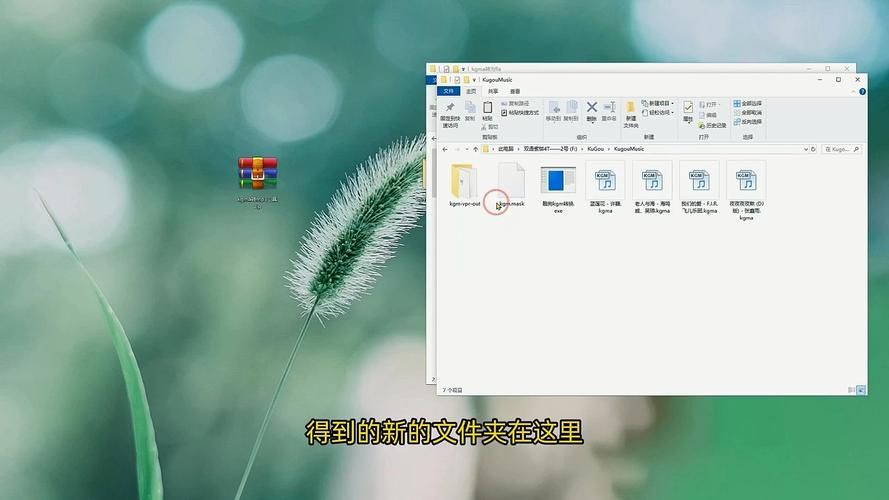Open the WinRAR archive on the desktop
This screenshot has height=500, width=889.
coord(257,173)
